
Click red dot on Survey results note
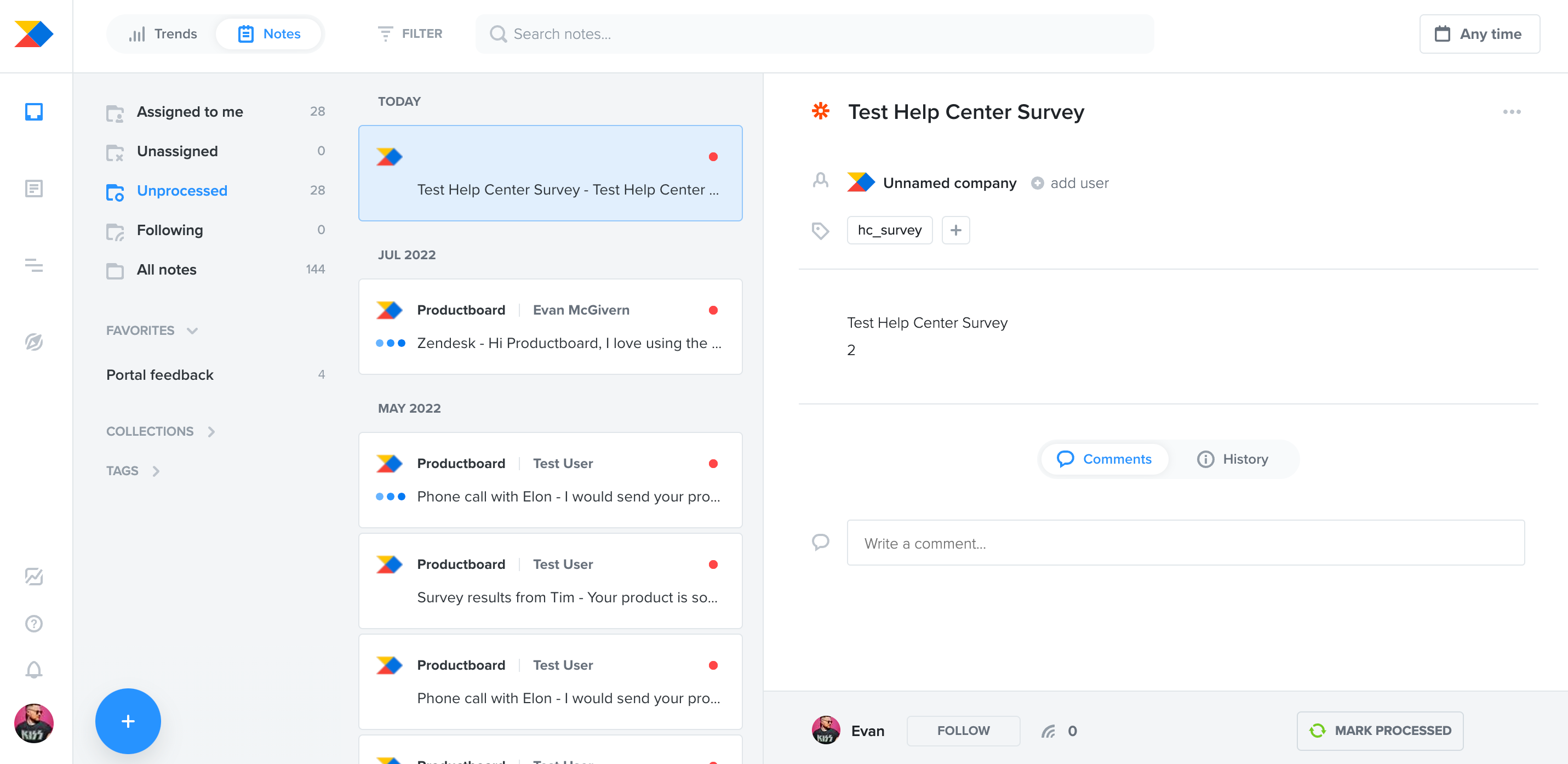pos(713,565)
